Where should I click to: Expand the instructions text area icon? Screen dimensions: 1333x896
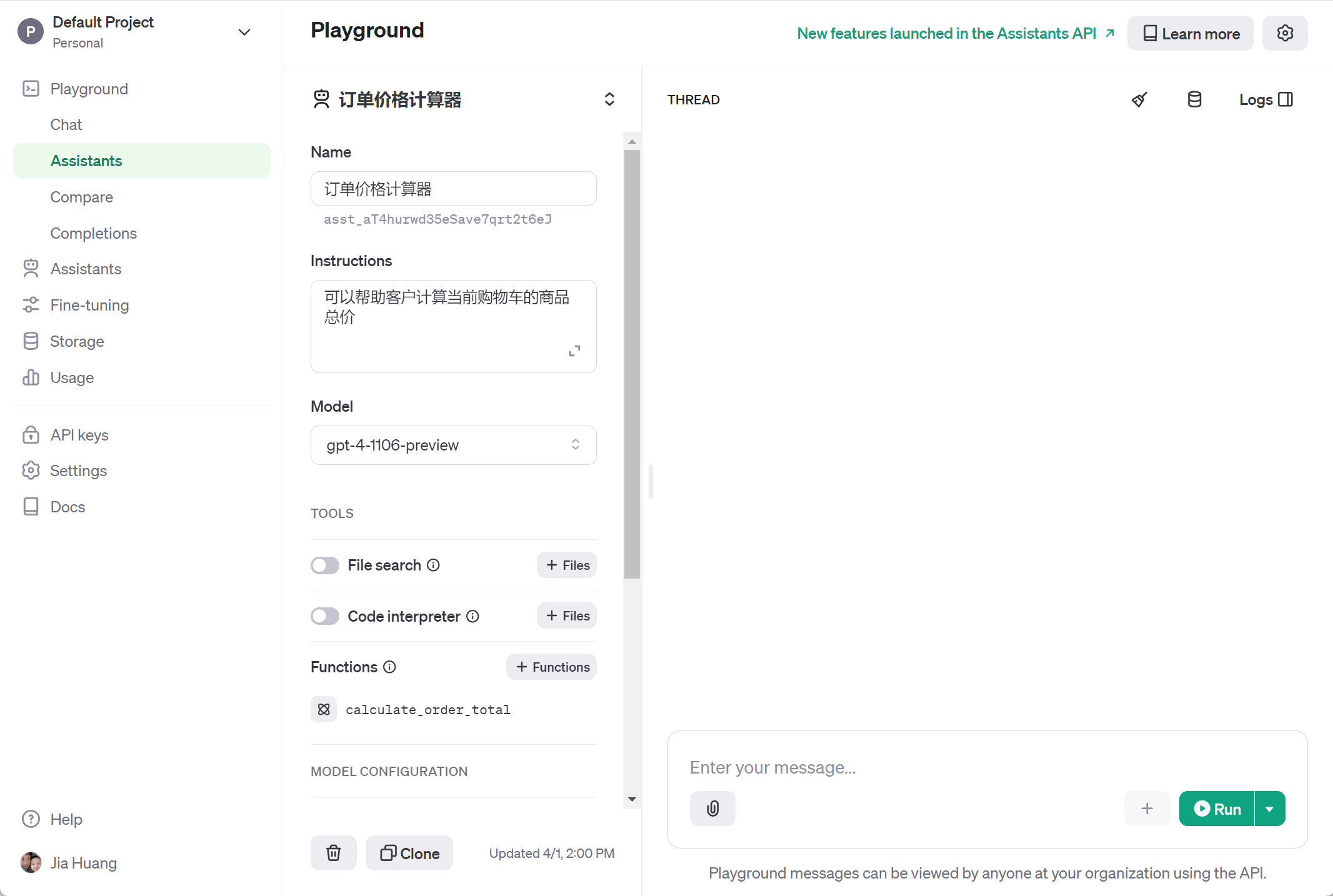574,351
